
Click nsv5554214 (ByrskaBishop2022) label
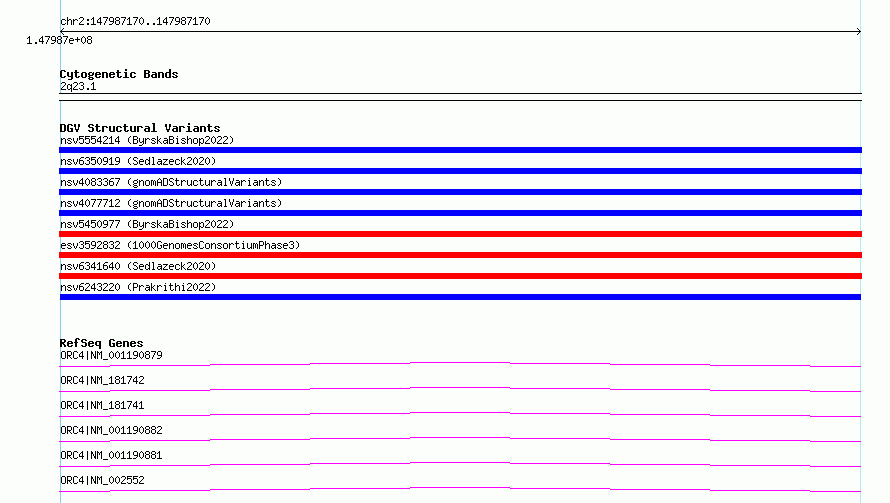point(147,140)
